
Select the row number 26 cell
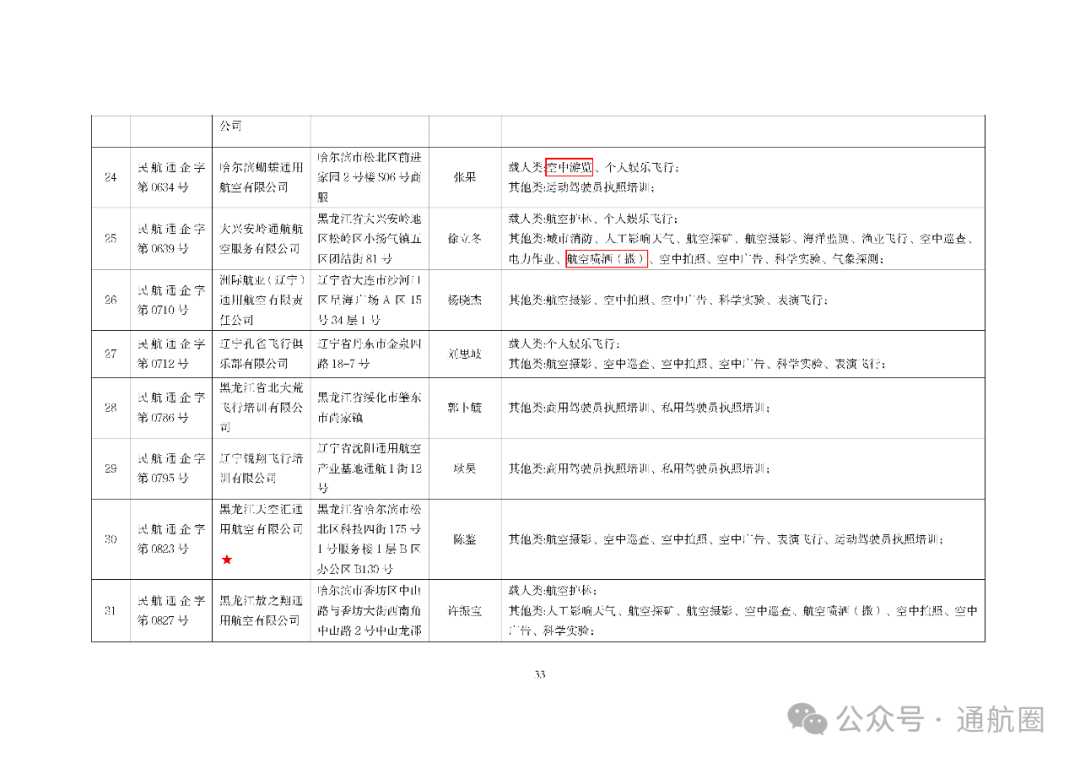click(x=112, y=300)
